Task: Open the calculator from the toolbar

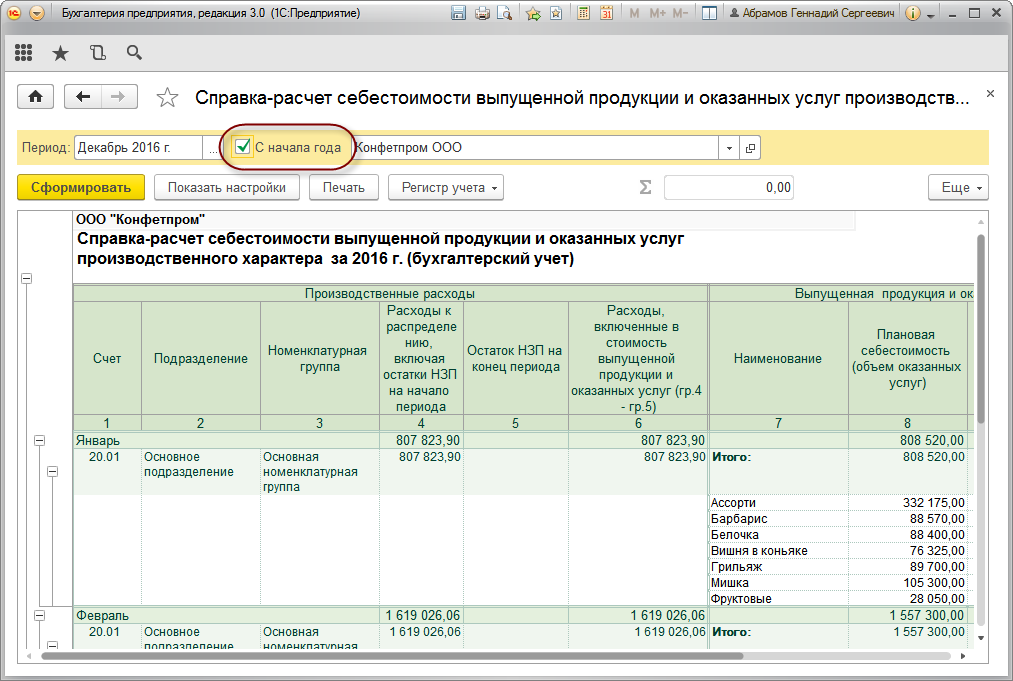Action: coord(583,13)
